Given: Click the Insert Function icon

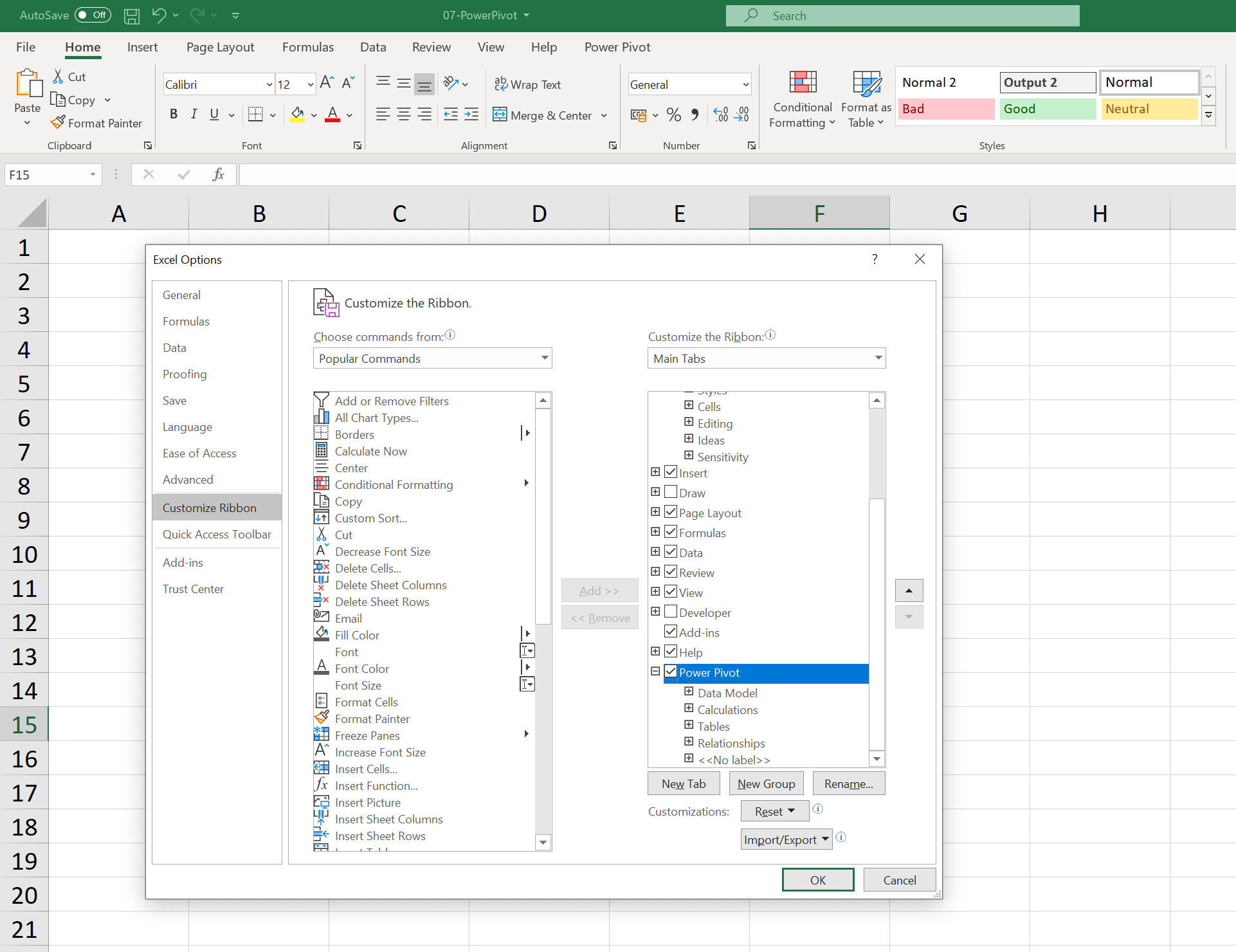Looking at the screenshot, I should 322,785.
